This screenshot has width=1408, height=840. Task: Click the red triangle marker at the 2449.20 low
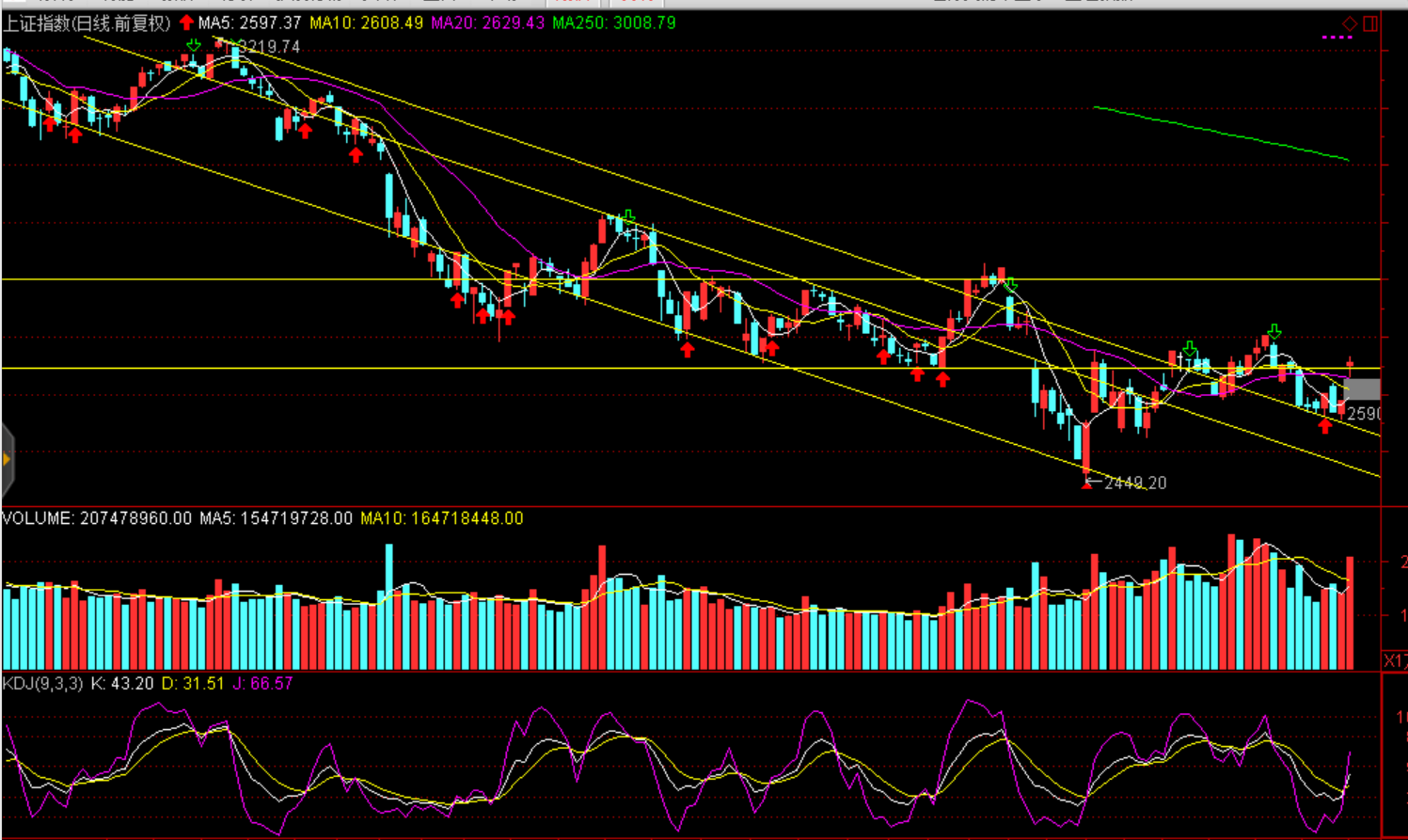click(x=1087, y=483)
